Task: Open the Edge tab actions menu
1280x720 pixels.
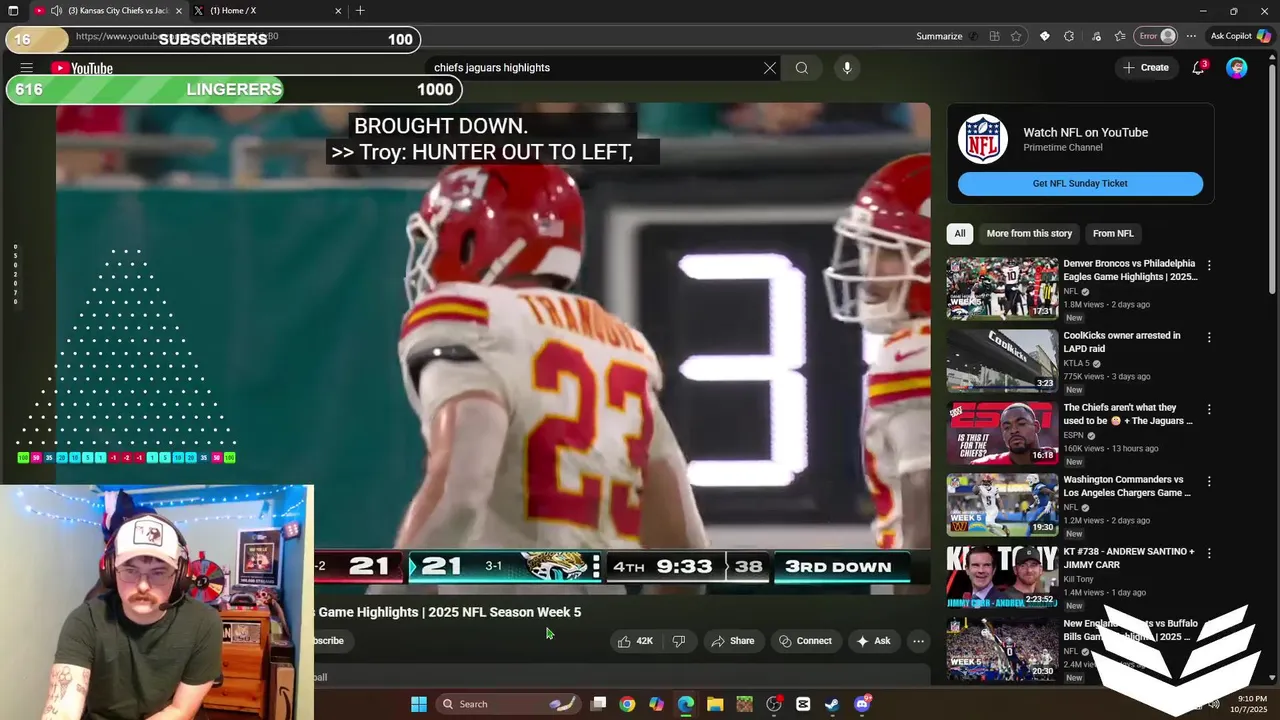Action: pyautogui.click(x=13, y=11)
